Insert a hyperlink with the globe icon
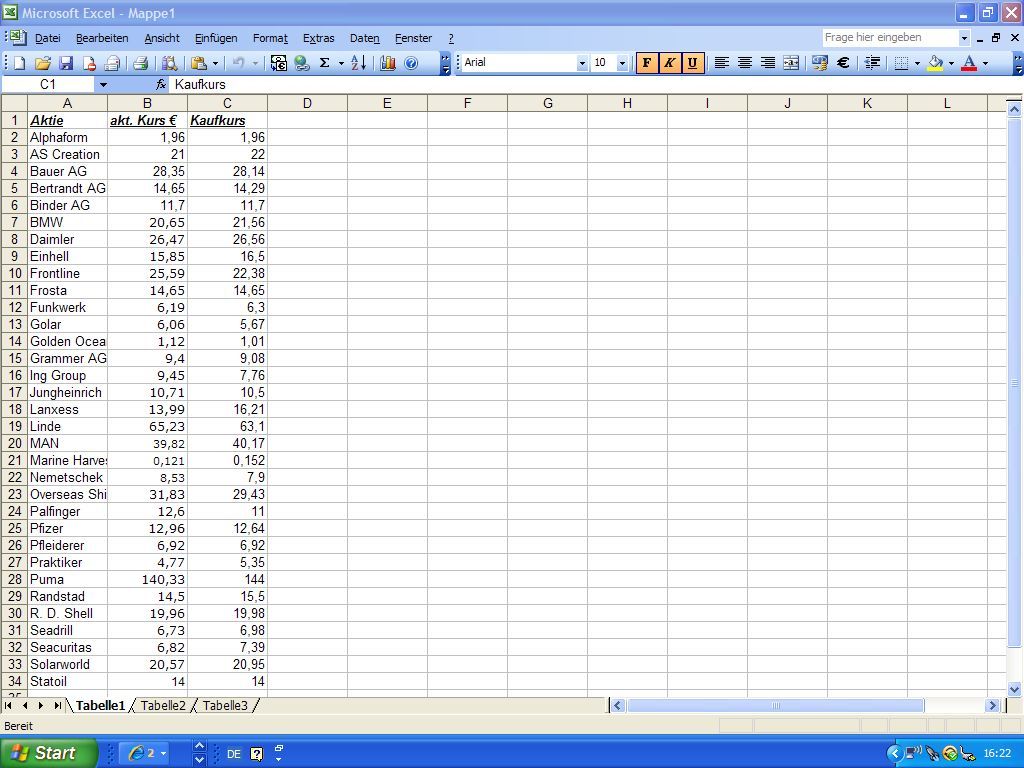 (x=301, y=63)
